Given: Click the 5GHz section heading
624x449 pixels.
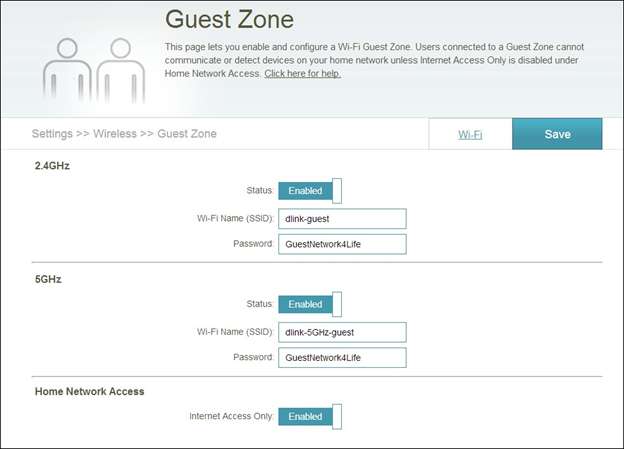Looking at the screenshot, I should pyautogui.click(x=48, y=279).
